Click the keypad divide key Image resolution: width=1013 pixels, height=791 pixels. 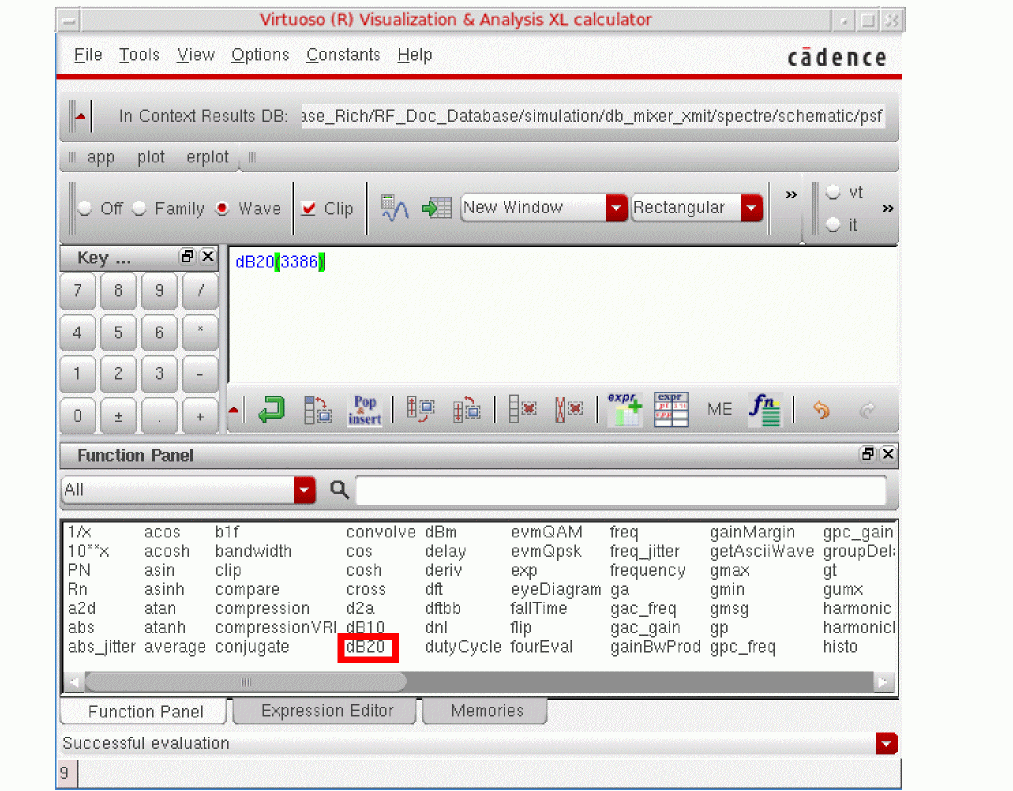click(200, 291)
